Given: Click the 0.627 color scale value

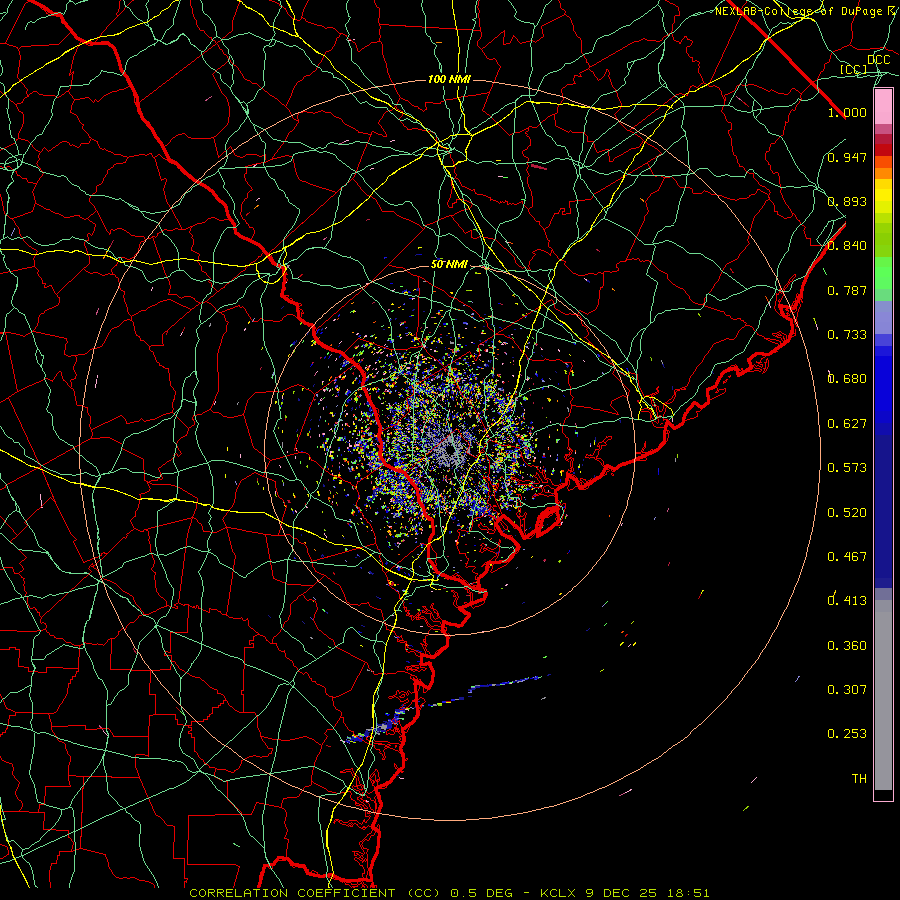Looking at the screenshot, I should [x=847, y=424].
